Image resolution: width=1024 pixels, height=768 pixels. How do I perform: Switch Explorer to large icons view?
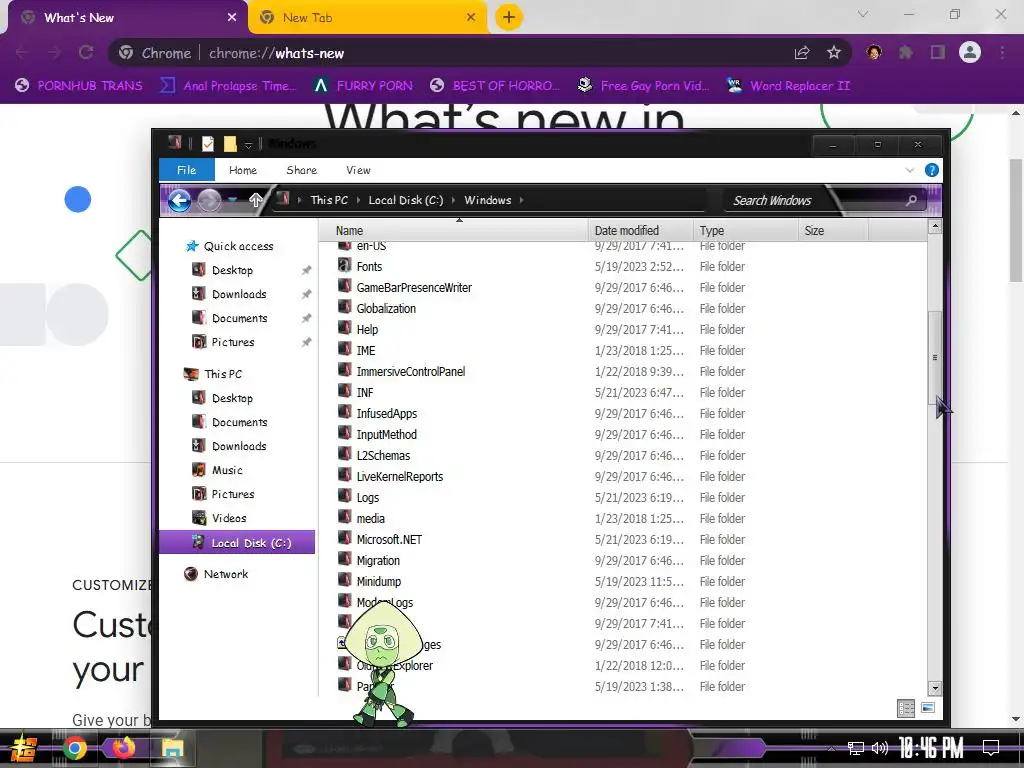coord(927,708)
